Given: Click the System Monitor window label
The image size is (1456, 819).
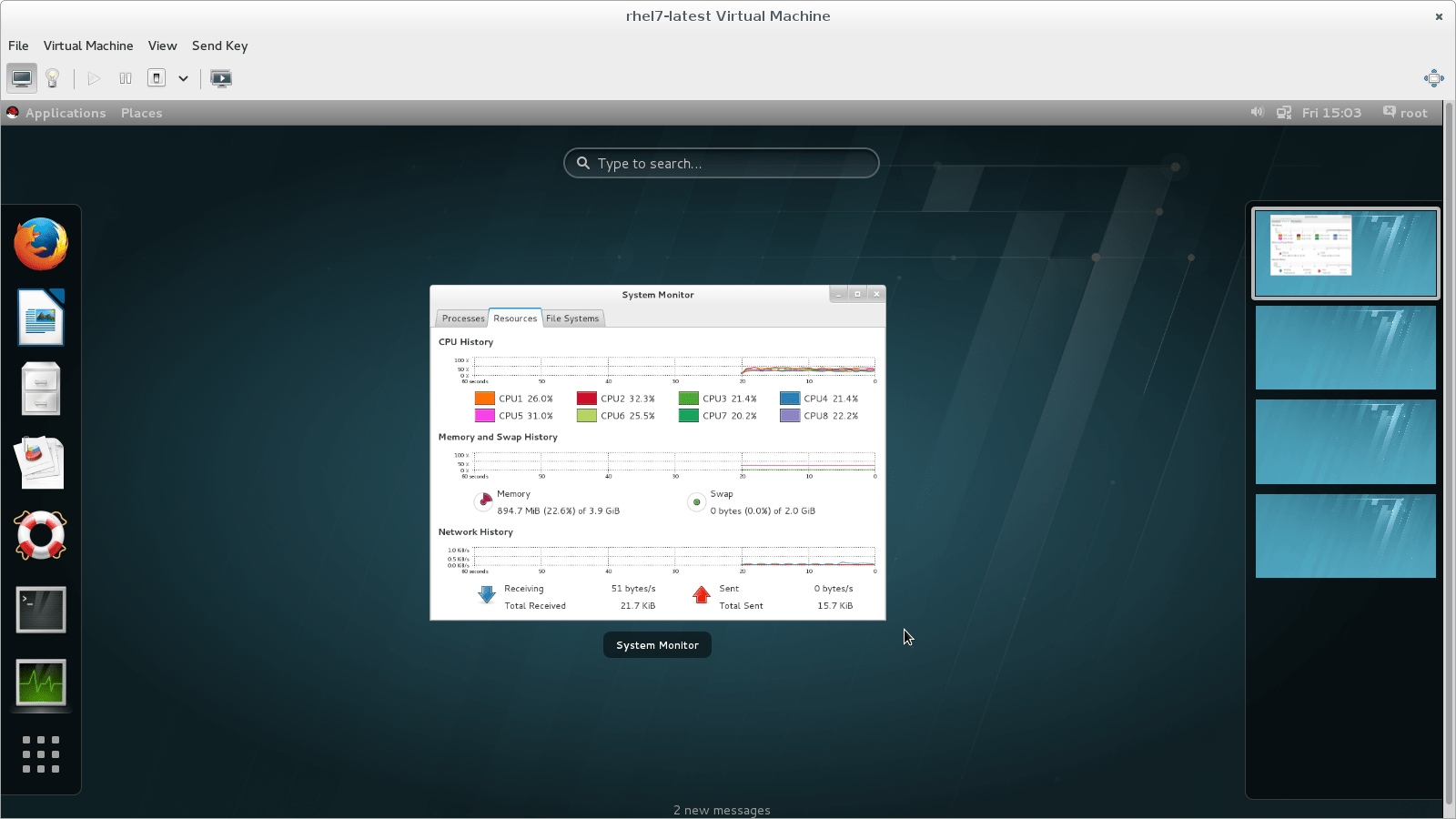Looking at the screenshot, I should [657, 644].
